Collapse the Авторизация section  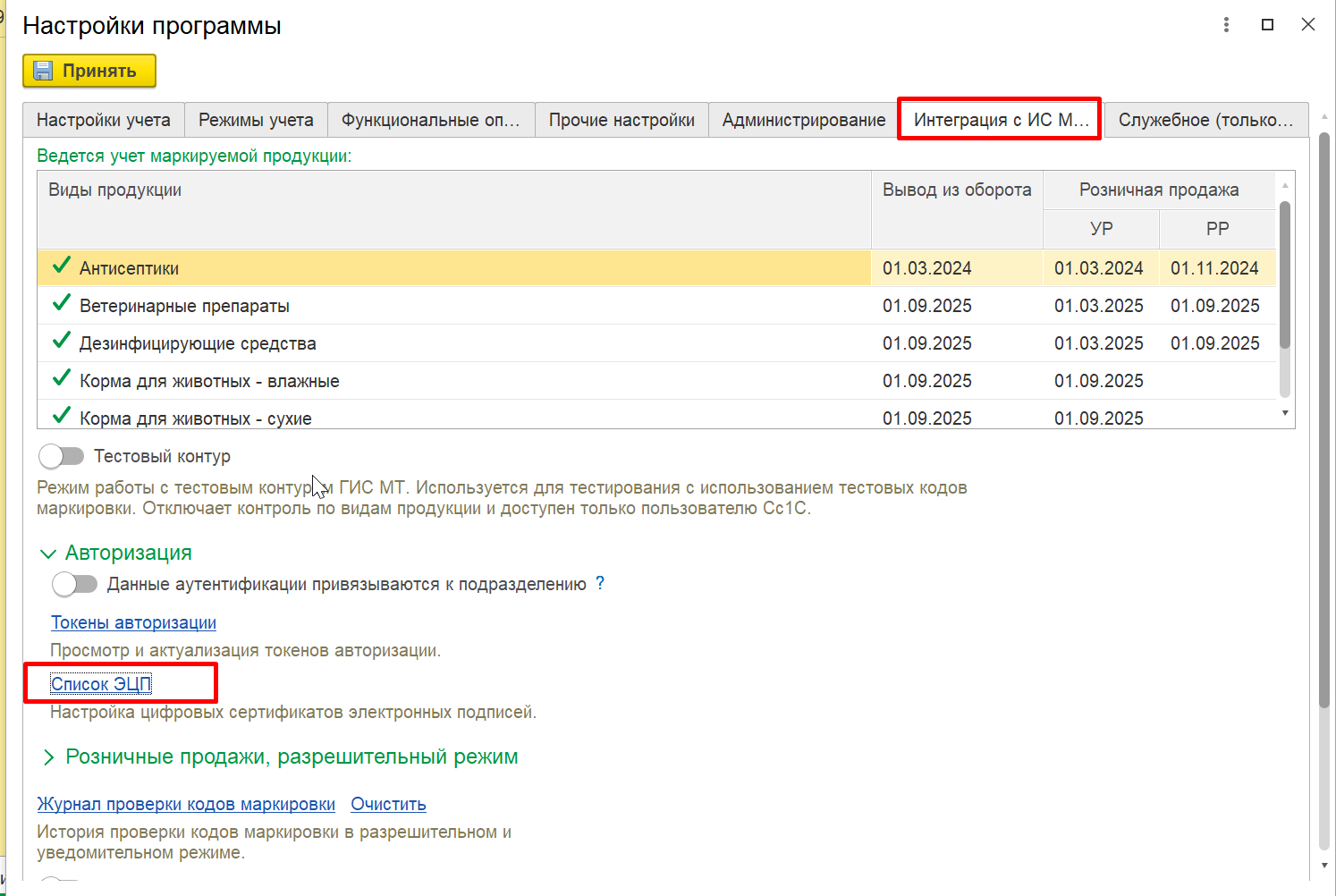click(48, 554)
